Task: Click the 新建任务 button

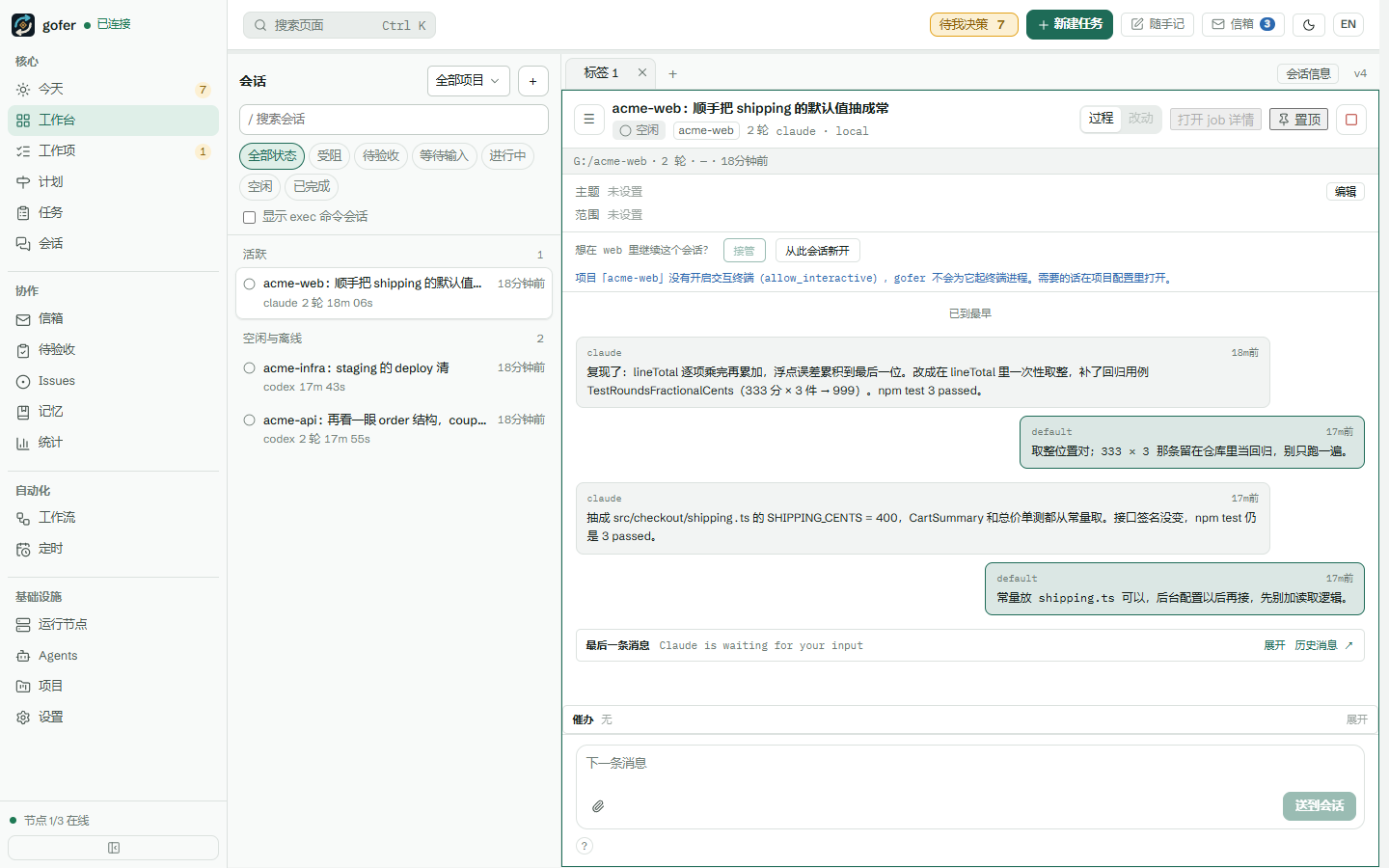Action: coord(1070,24)
